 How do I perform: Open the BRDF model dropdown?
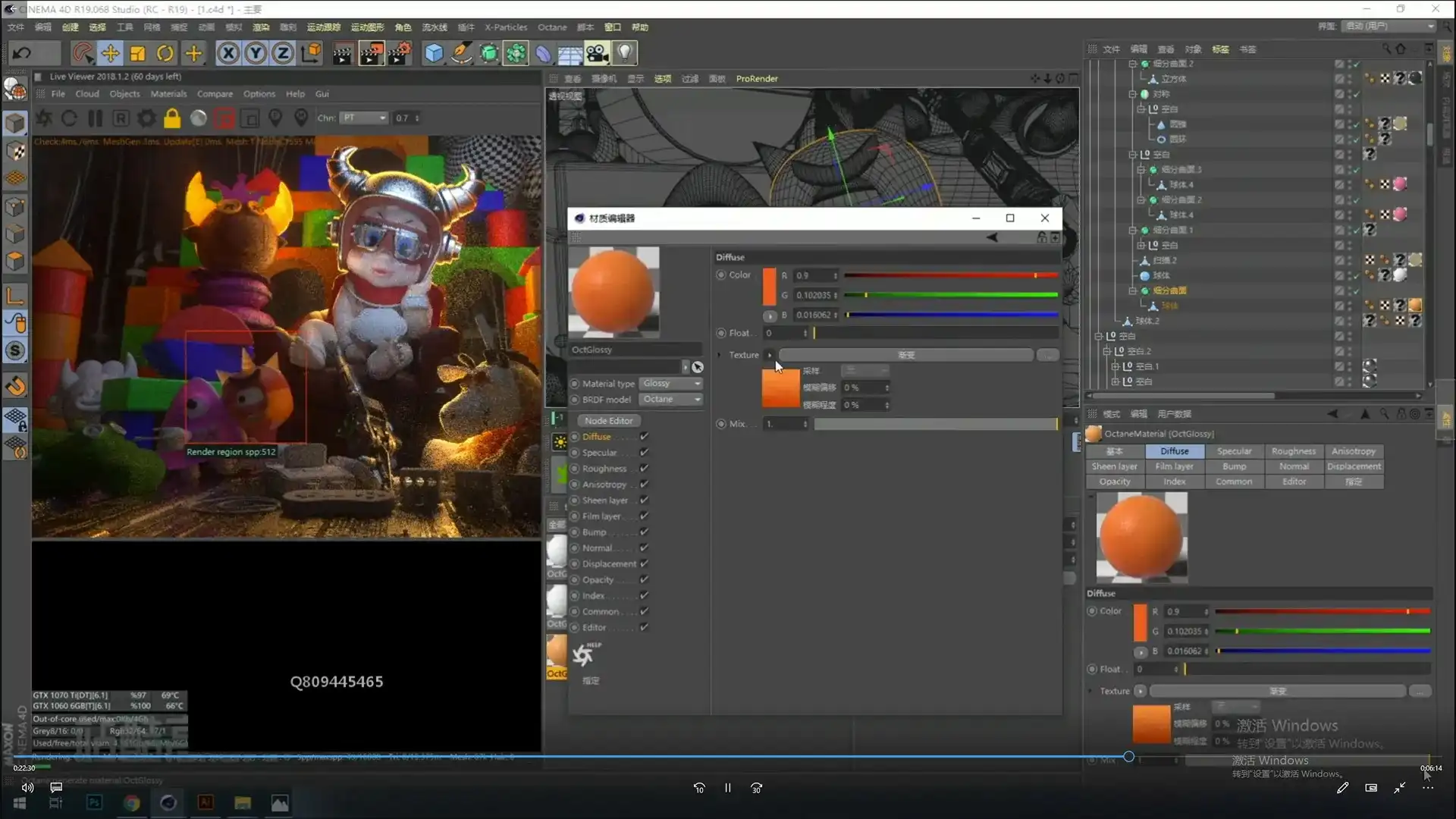tap(671, 400)
